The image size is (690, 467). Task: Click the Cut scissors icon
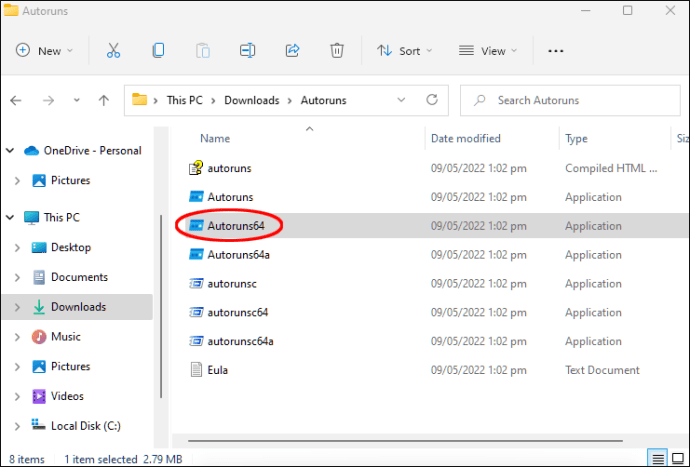113,50
